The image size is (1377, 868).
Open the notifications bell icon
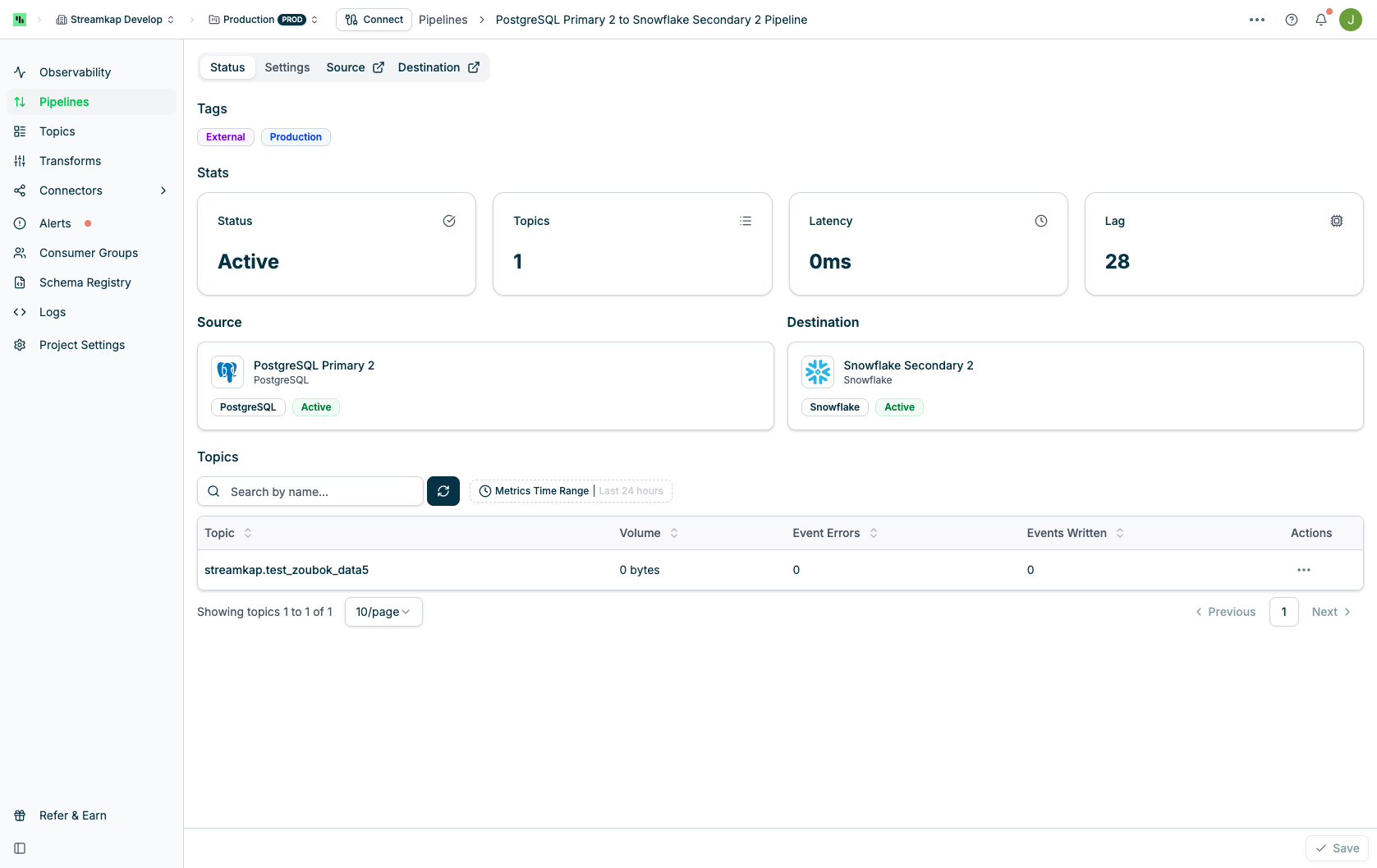coord(1321,20)
